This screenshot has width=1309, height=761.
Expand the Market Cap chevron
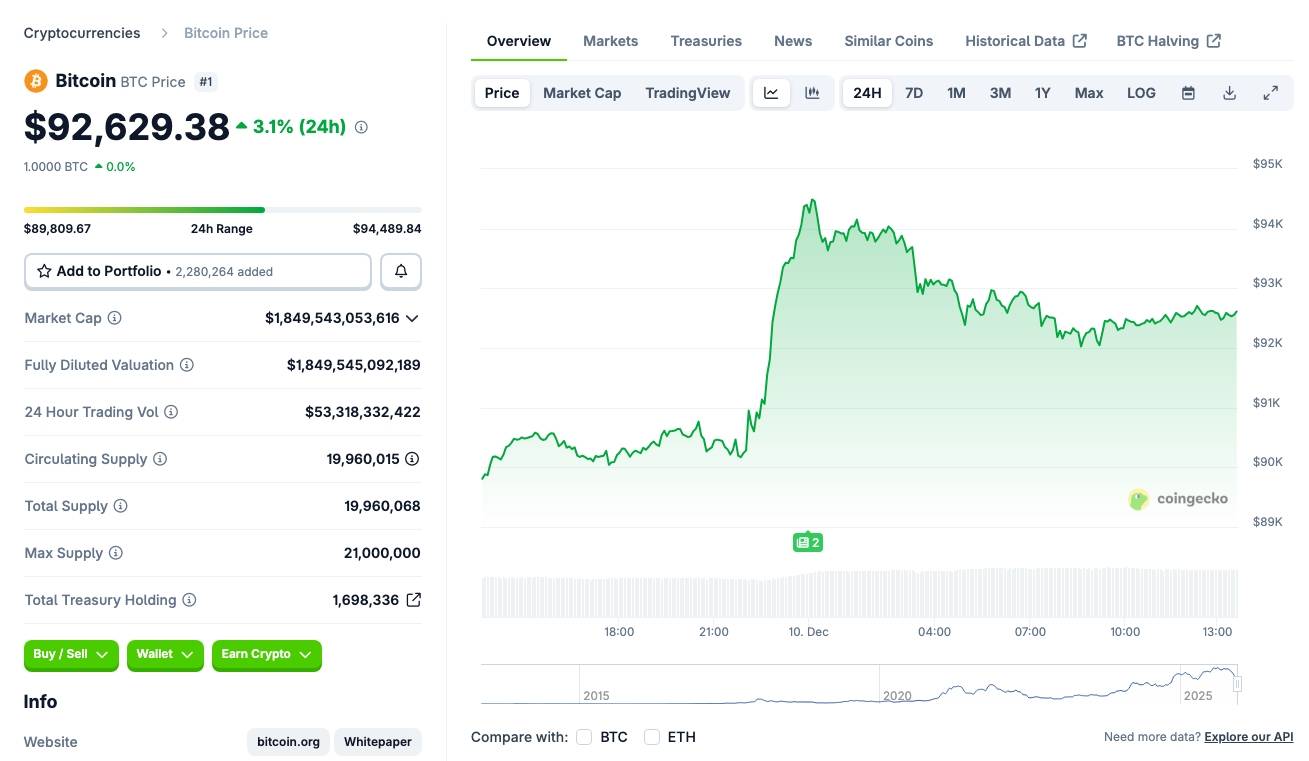click(x=412, y=318)
